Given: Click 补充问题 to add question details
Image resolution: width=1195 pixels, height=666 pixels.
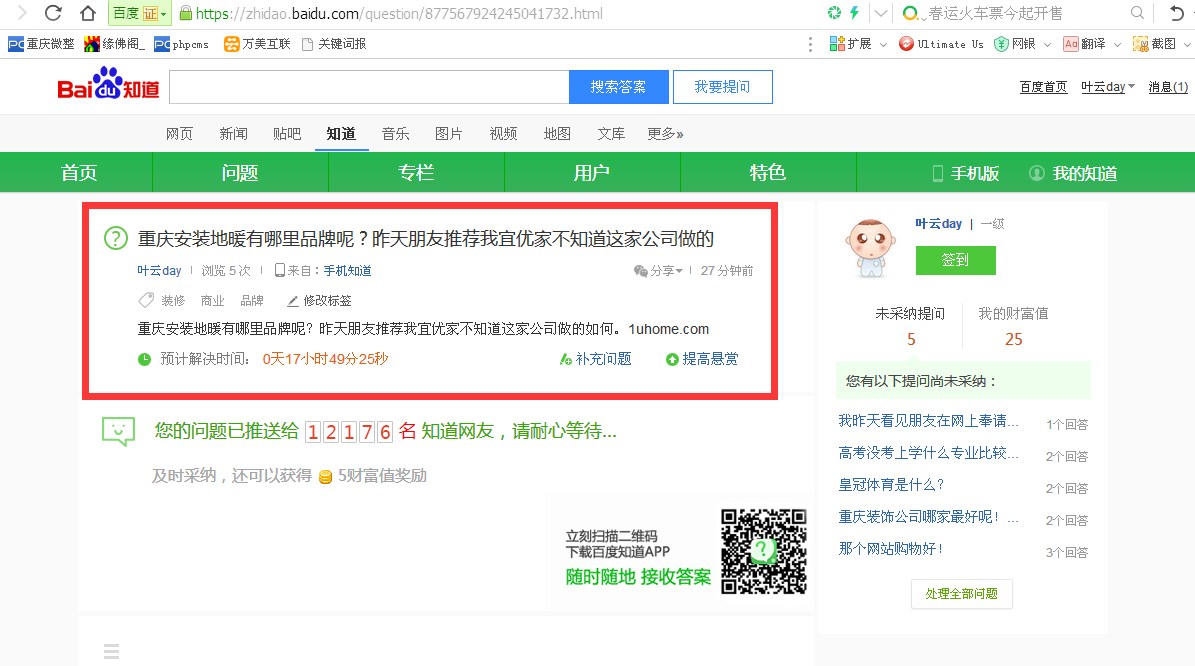Looking at the screenshot, I should 596,359.
